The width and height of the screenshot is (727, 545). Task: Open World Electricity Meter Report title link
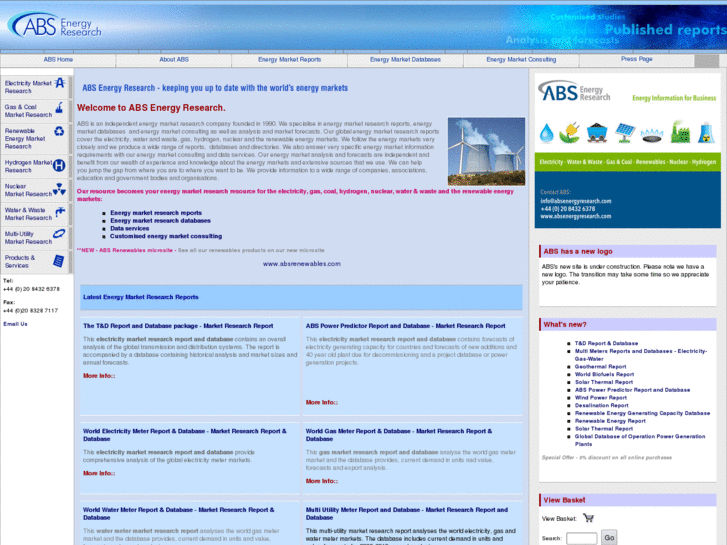click(x=185, y=435)
